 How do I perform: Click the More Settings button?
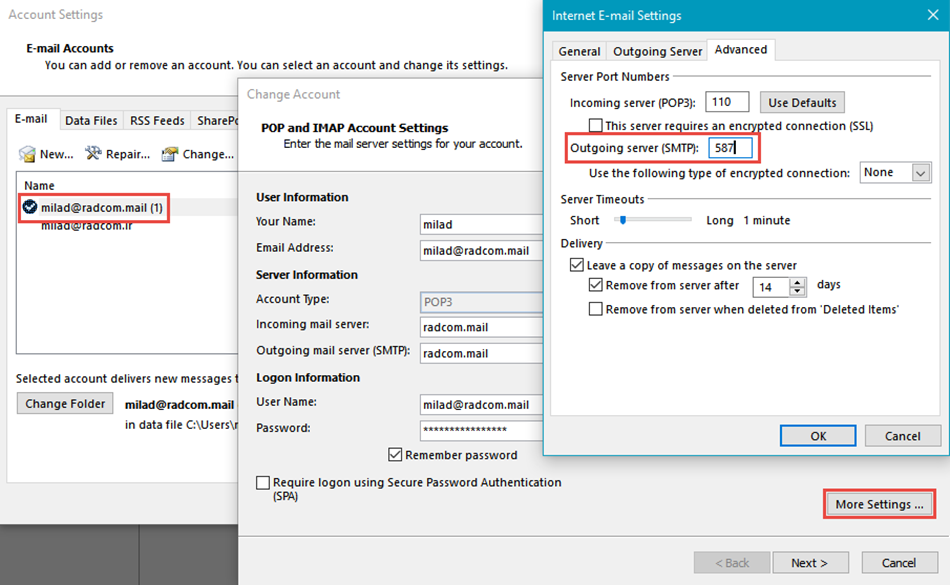(879, 504)
